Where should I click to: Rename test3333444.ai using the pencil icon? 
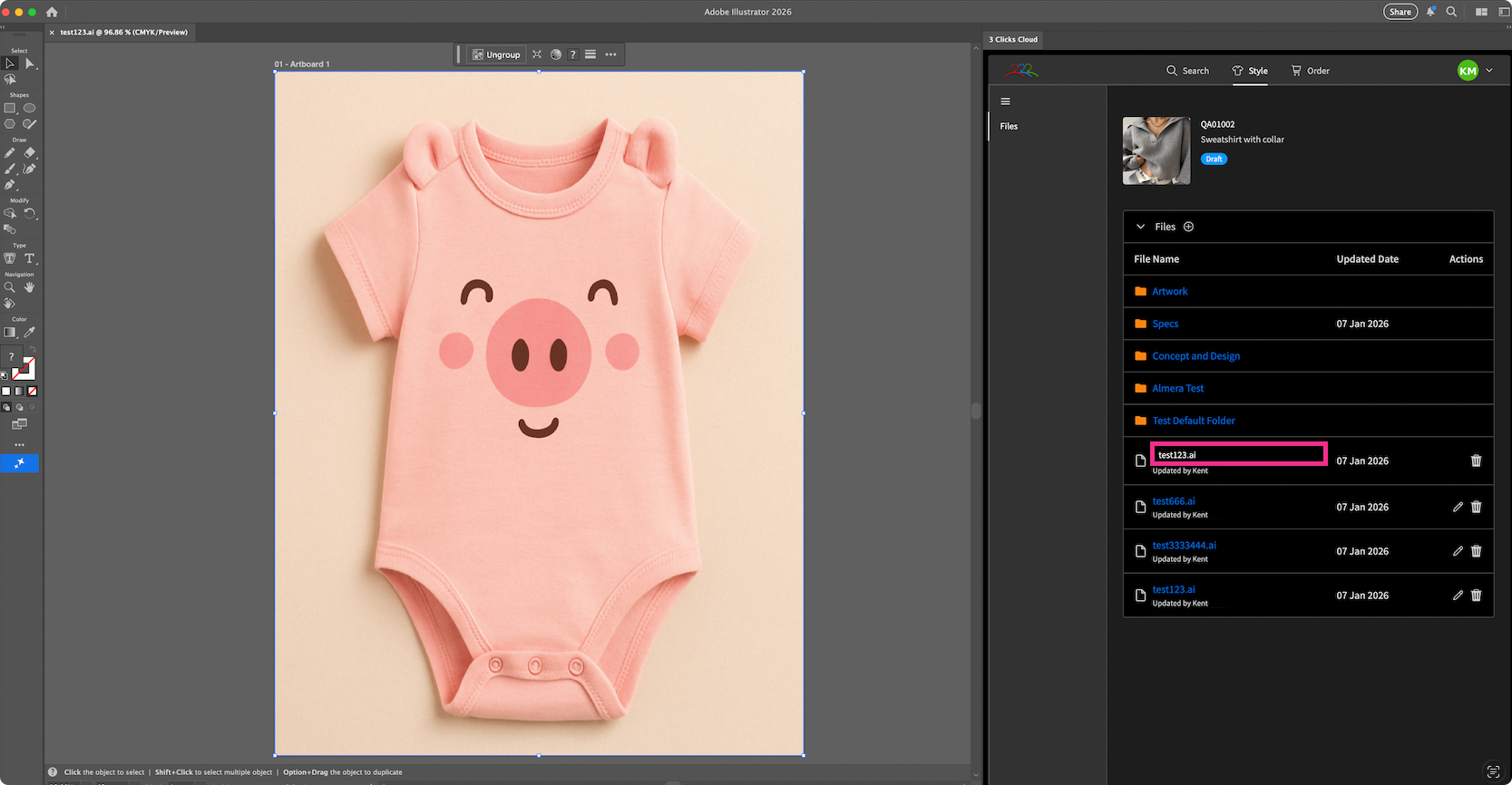[1458, 551]
